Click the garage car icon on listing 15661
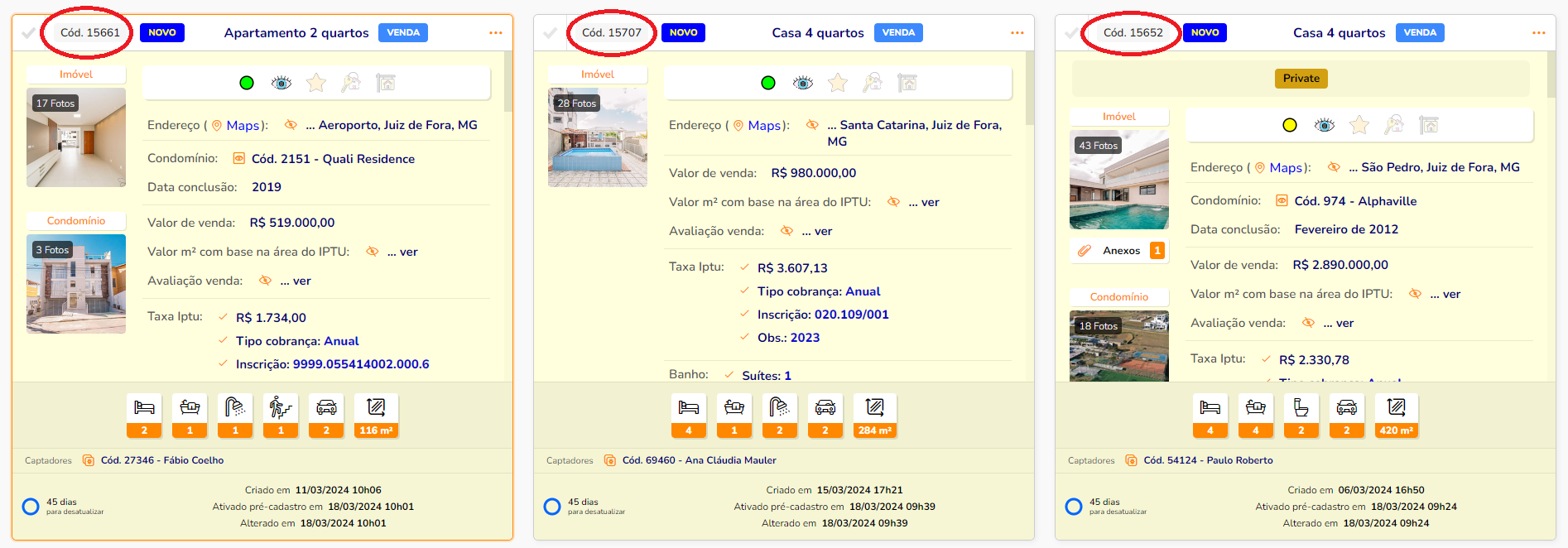 326,407
